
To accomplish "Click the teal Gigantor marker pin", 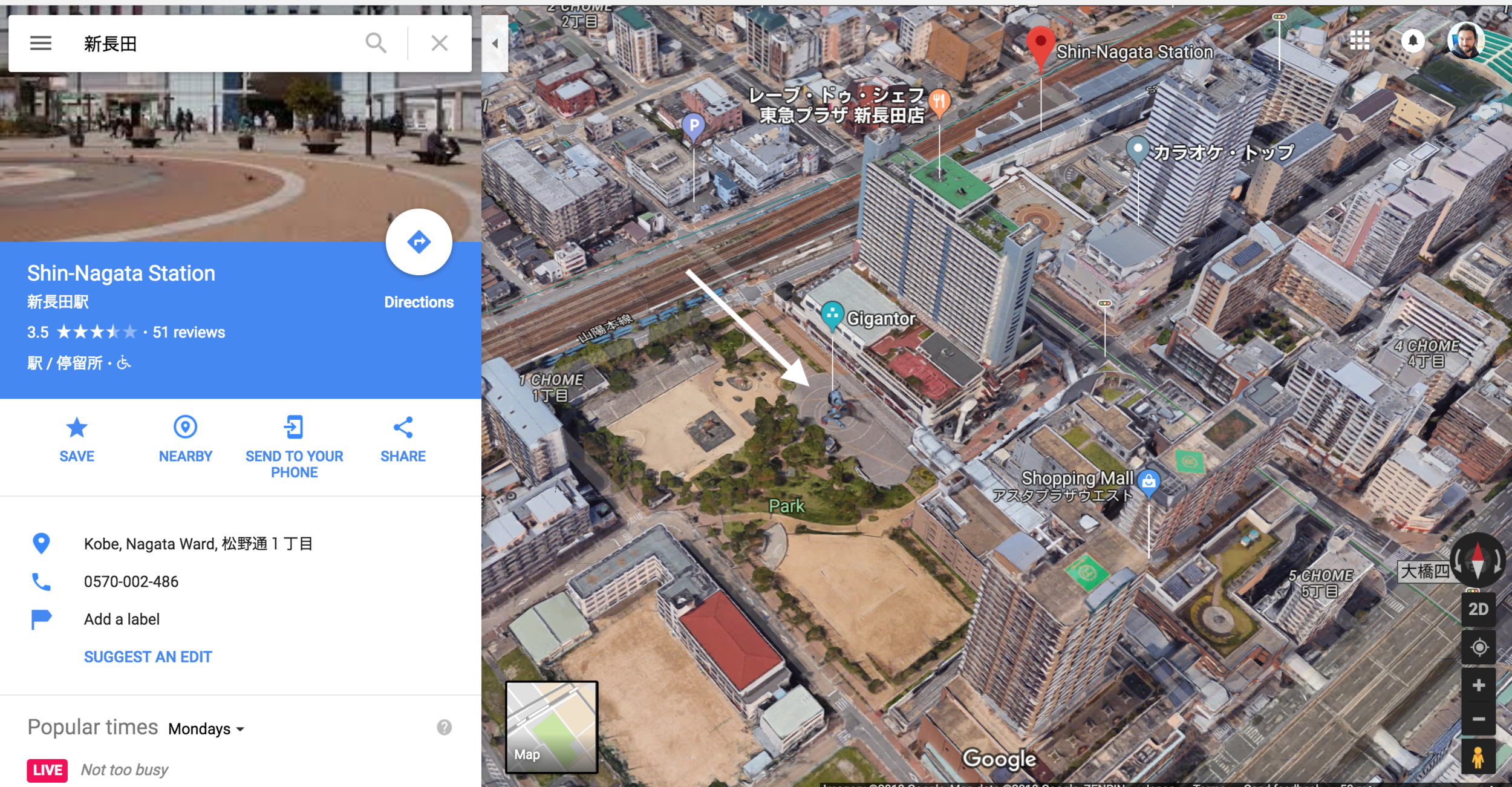I will tap(832, 316).
